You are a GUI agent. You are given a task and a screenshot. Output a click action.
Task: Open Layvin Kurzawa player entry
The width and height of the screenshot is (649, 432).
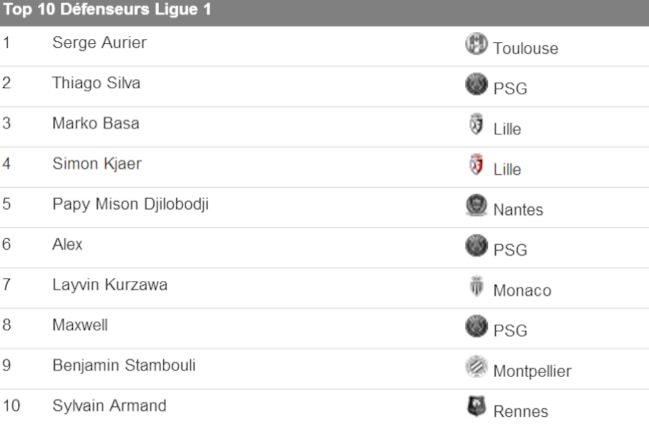(x=110, y=285)
